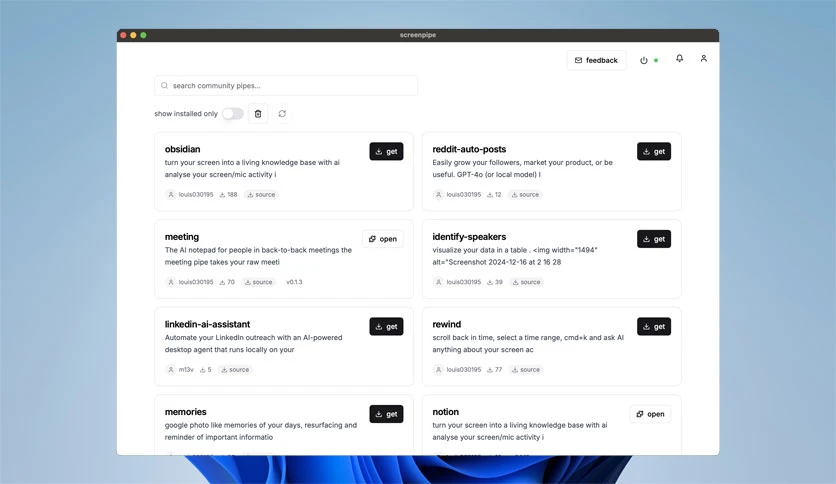
Task: Click the refresh pipes icon
Action: 282,114
